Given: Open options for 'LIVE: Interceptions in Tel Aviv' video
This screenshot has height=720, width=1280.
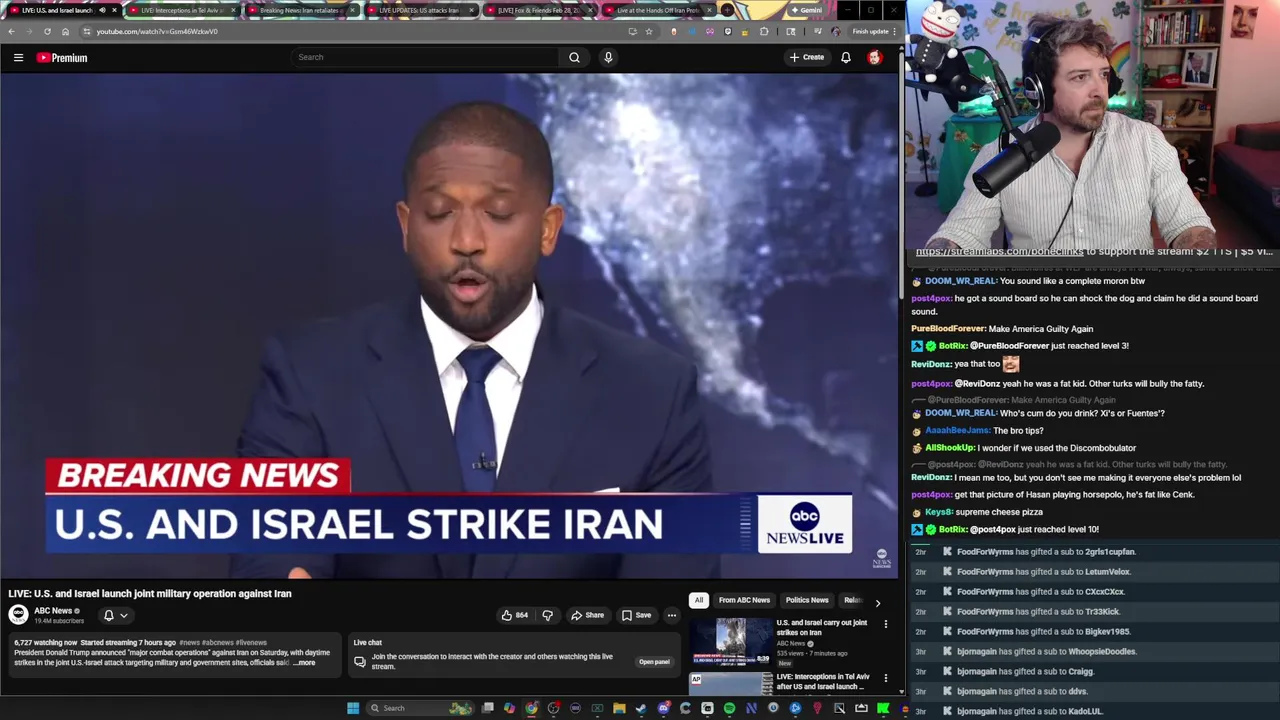Looking at the screenshot, I should click(x=885, y=678).
